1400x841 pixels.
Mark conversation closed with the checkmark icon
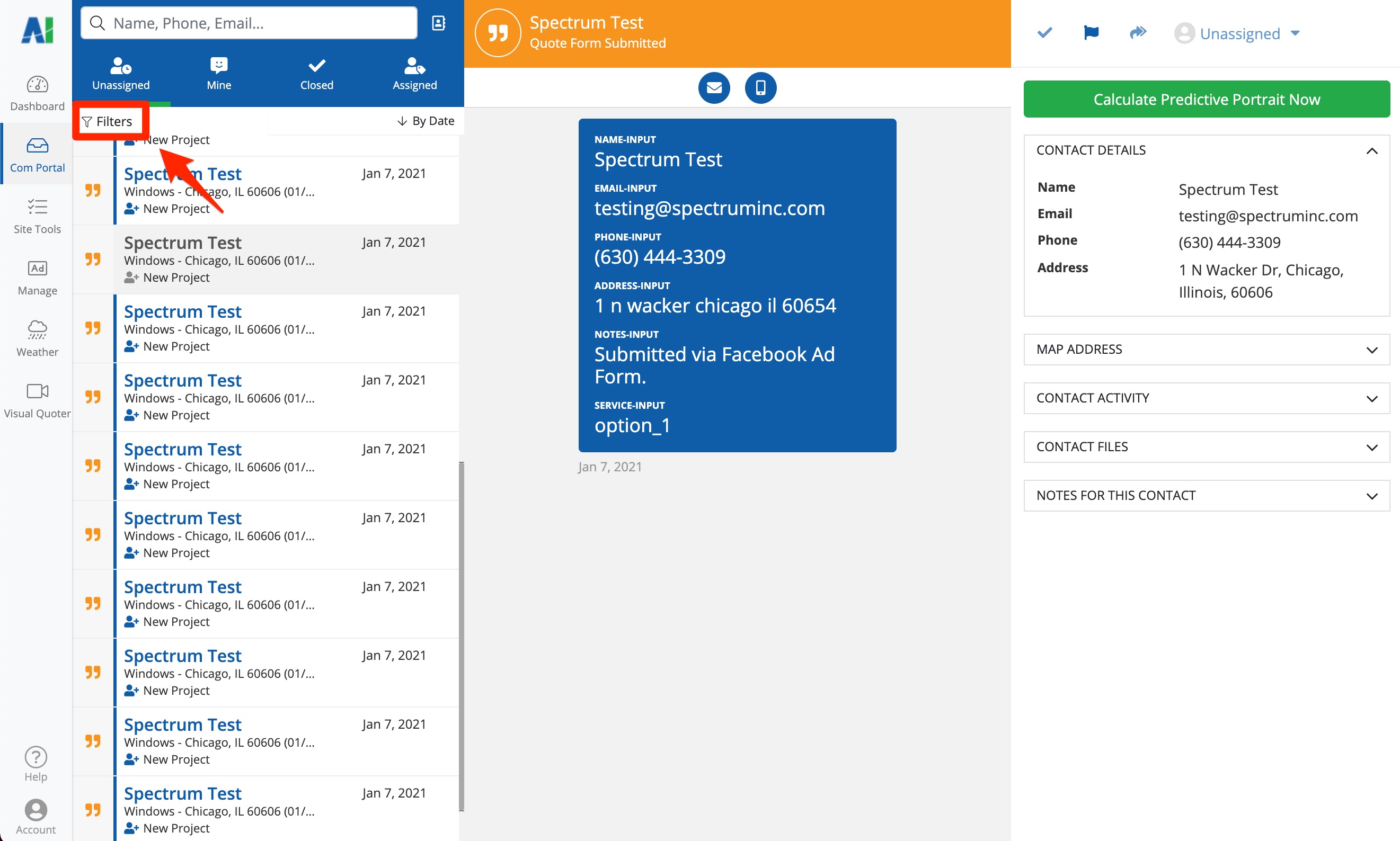[x=1044, y=33]
